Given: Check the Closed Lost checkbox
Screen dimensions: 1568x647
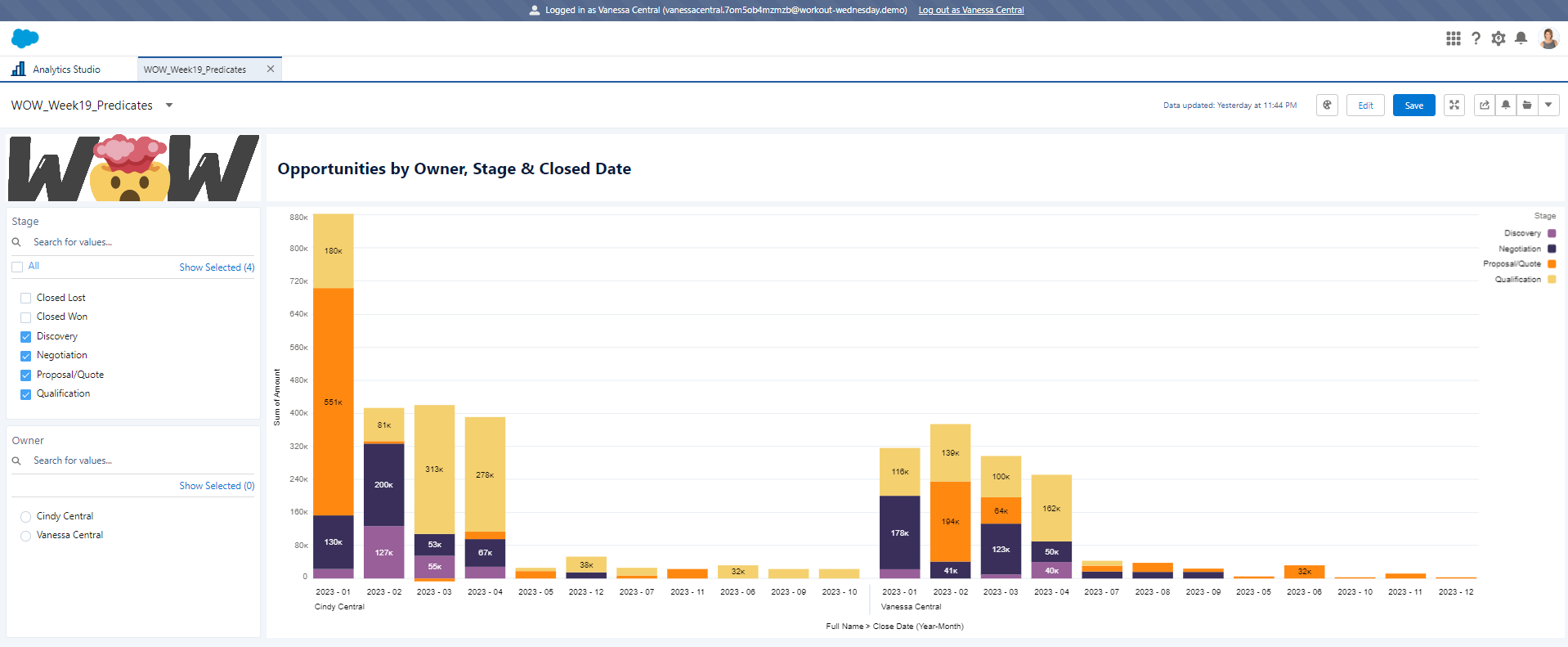Looking at the screenshot, I should [26, 298].
